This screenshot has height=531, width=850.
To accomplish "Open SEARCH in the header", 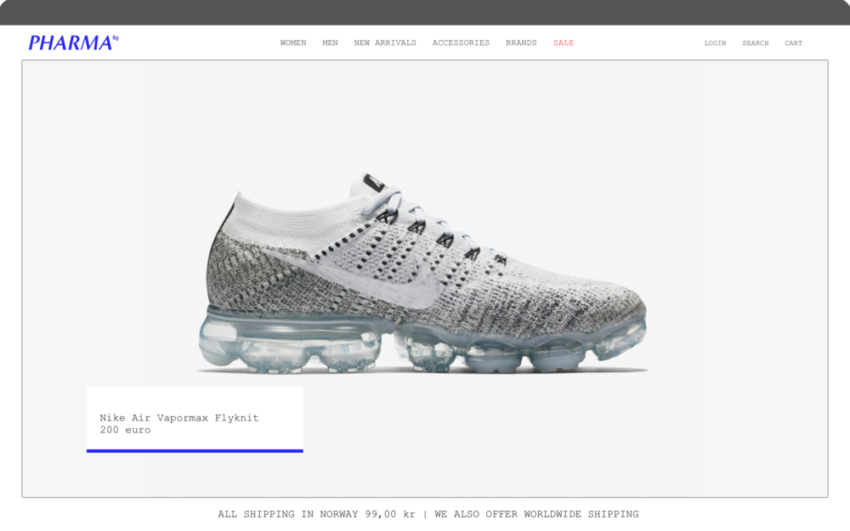I will pyautogui.click(x=755, y=43).
